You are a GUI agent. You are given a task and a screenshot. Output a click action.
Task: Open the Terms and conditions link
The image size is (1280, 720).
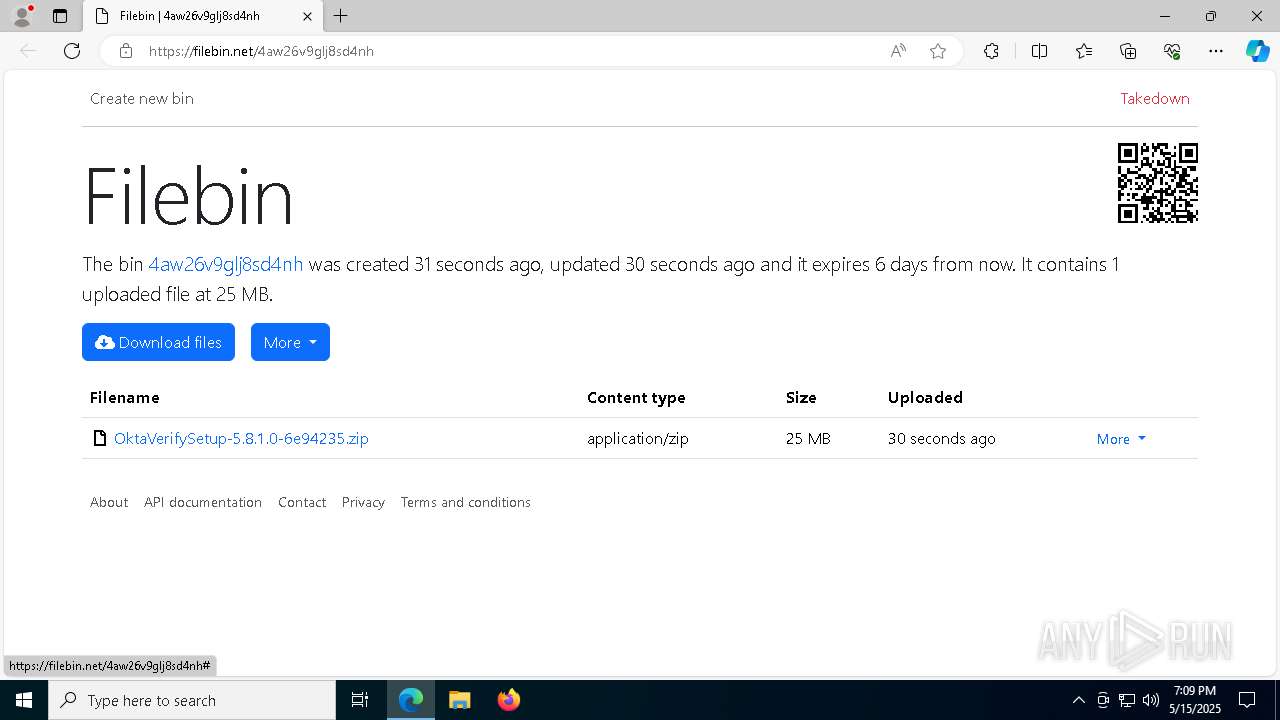(x=466, y=502)
